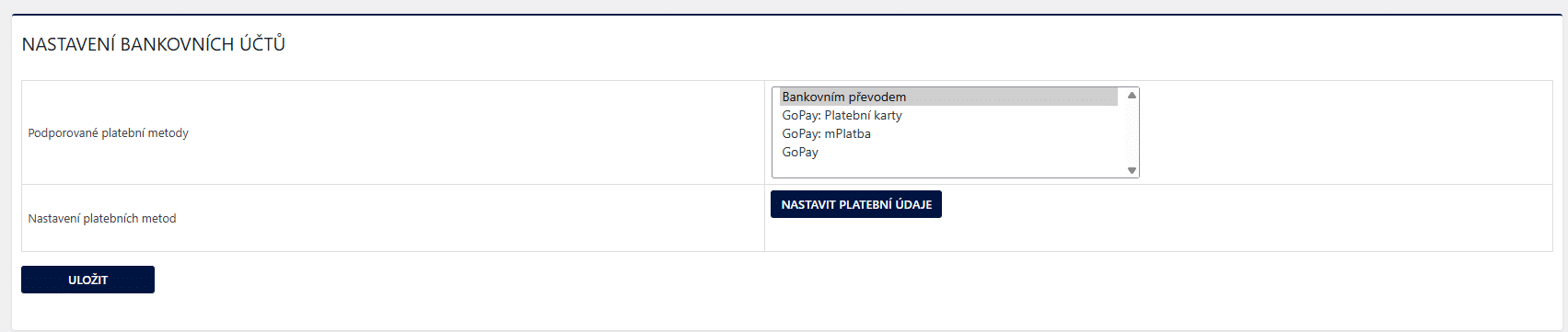Click the word převodem in highlighted row
Image resolution: width=1568 pixels, height=332 pixels.
876,97
